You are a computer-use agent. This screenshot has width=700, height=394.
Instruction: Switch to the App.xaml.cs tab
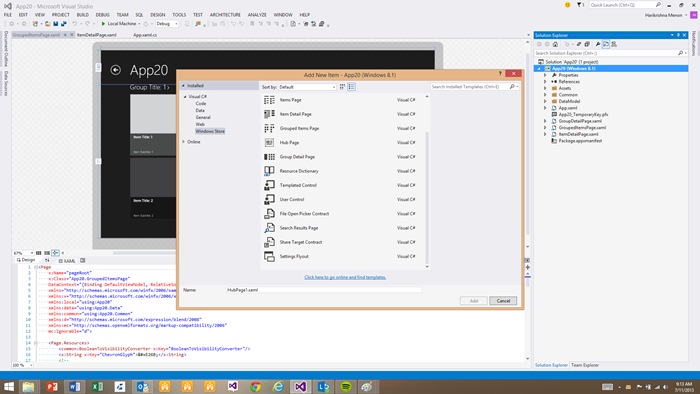[145, 35]
